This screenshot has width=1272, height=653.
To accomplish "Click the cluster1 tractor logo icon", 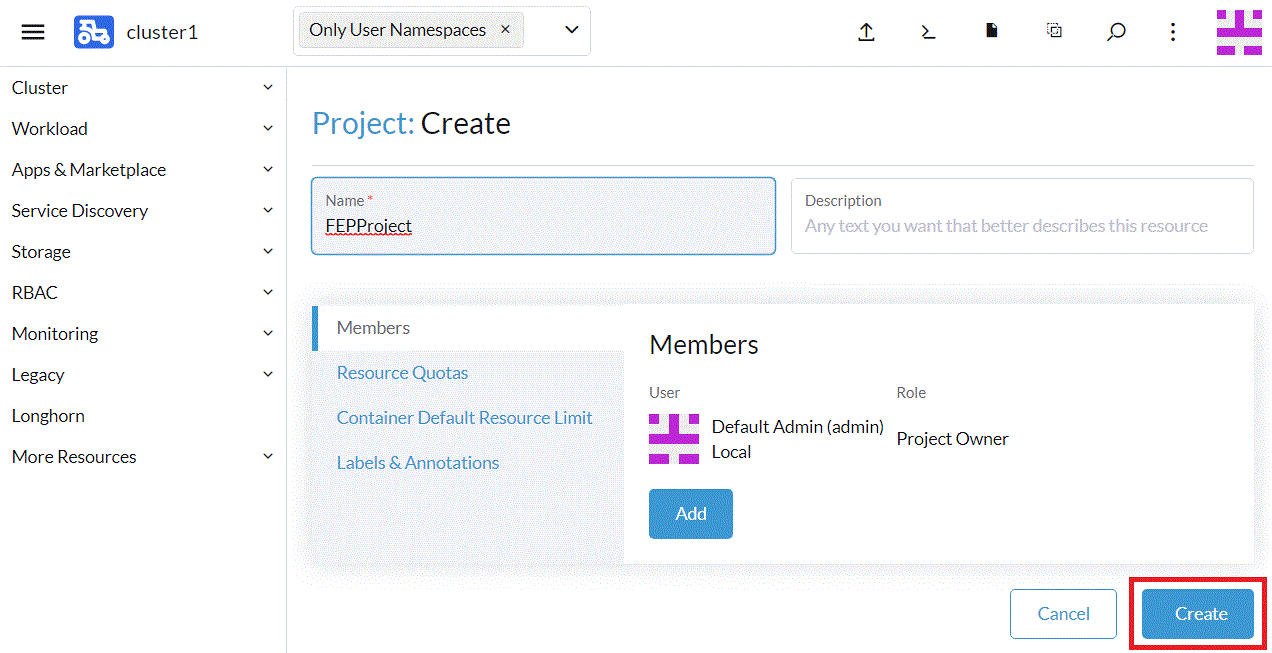I will coord(93,32).
